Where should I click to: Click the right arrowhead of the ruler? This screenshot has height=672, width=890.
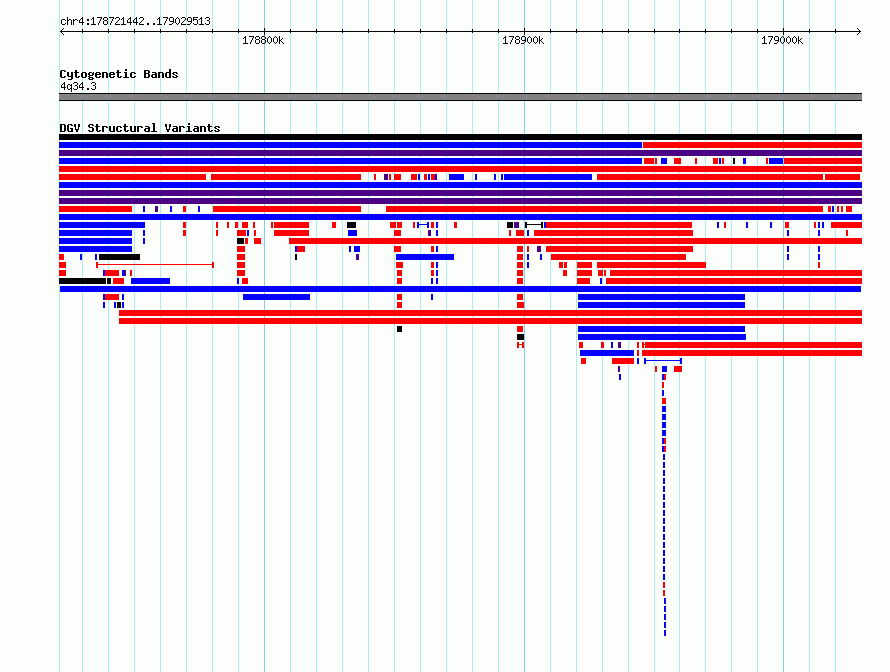[859, 31]
